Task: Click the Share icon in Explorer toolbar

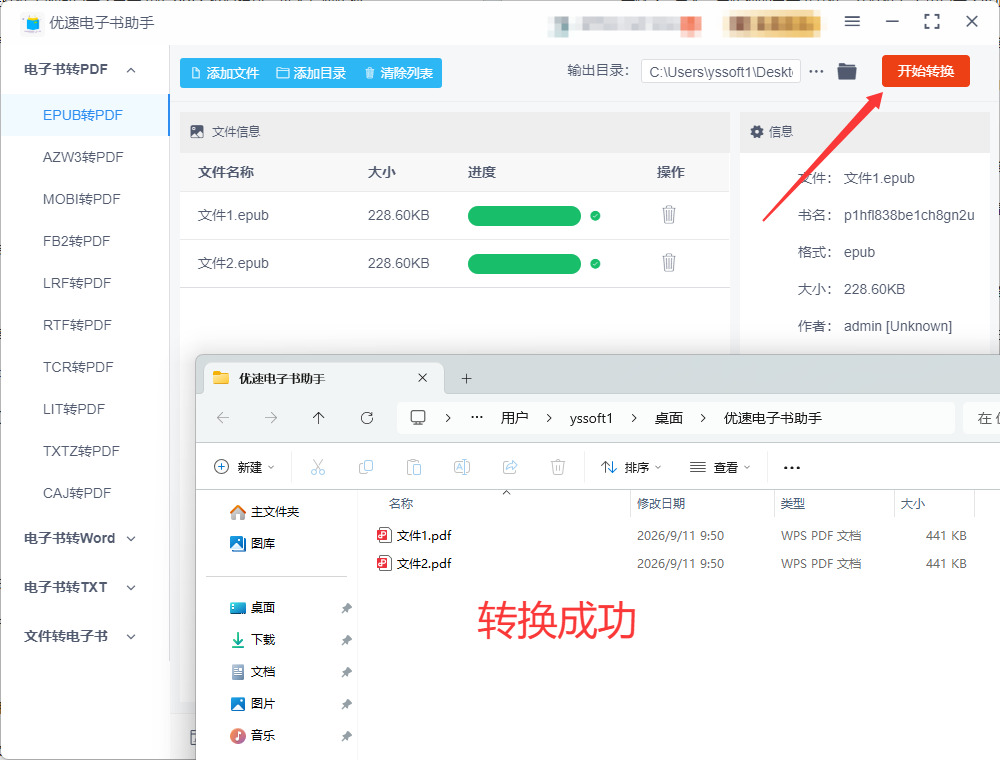Action: [510, 467]
